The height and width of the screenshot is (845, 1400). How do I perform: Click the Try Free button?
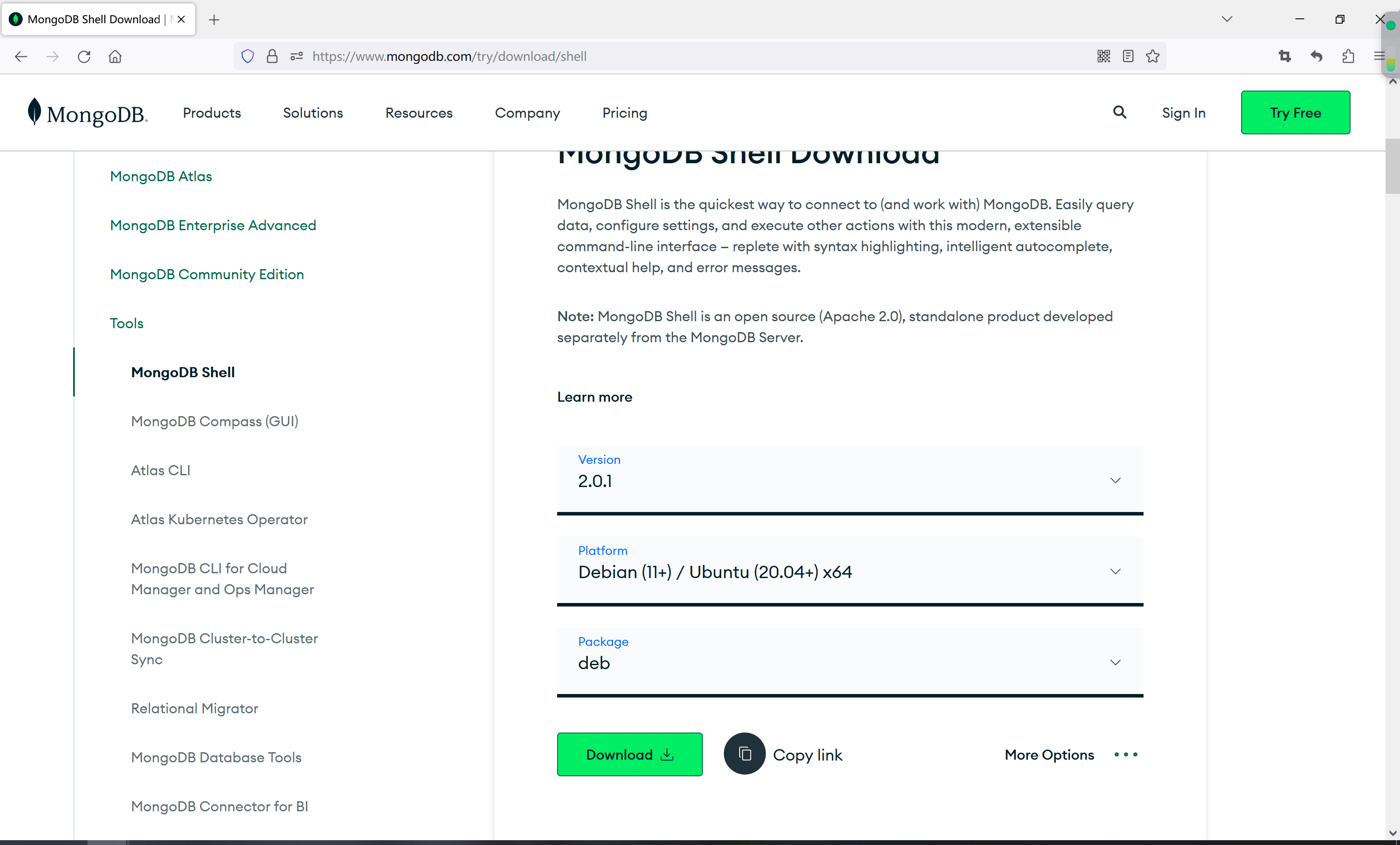pyautogui.click(x=1295, y=112)
